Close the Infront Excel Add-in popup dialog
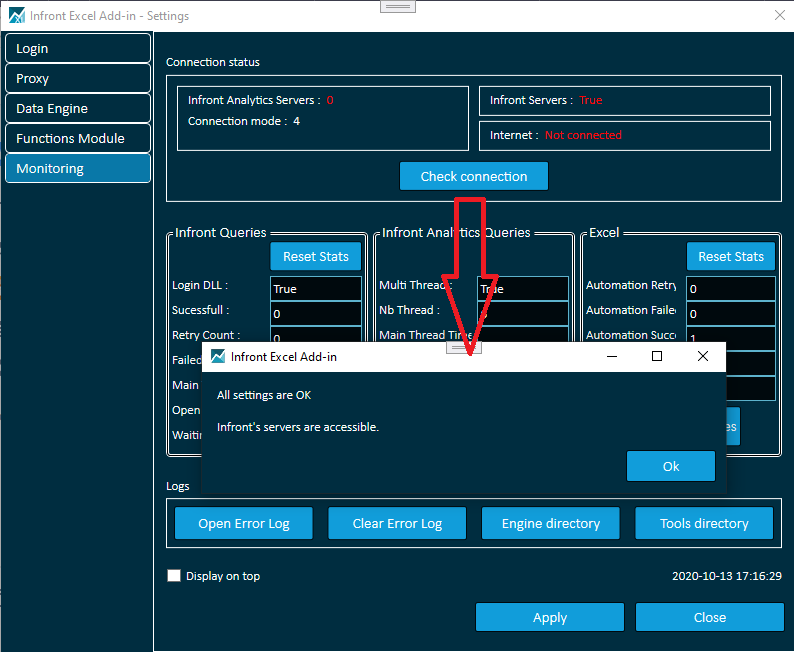 (x=703, y=357)
